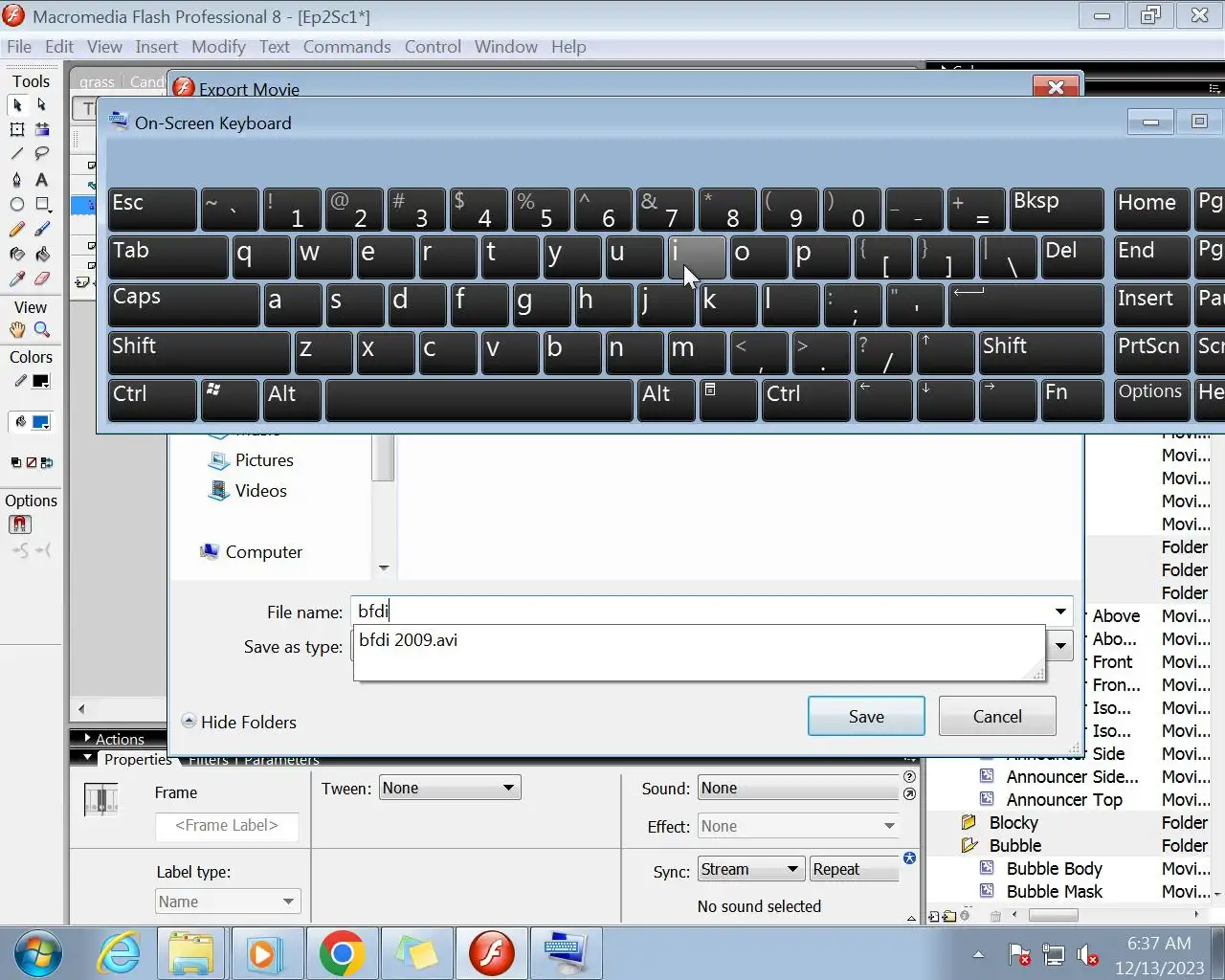Screen dimensions: 1225x980
Task: Select the Ink Bottle tool
Action: tap(17, 254)
